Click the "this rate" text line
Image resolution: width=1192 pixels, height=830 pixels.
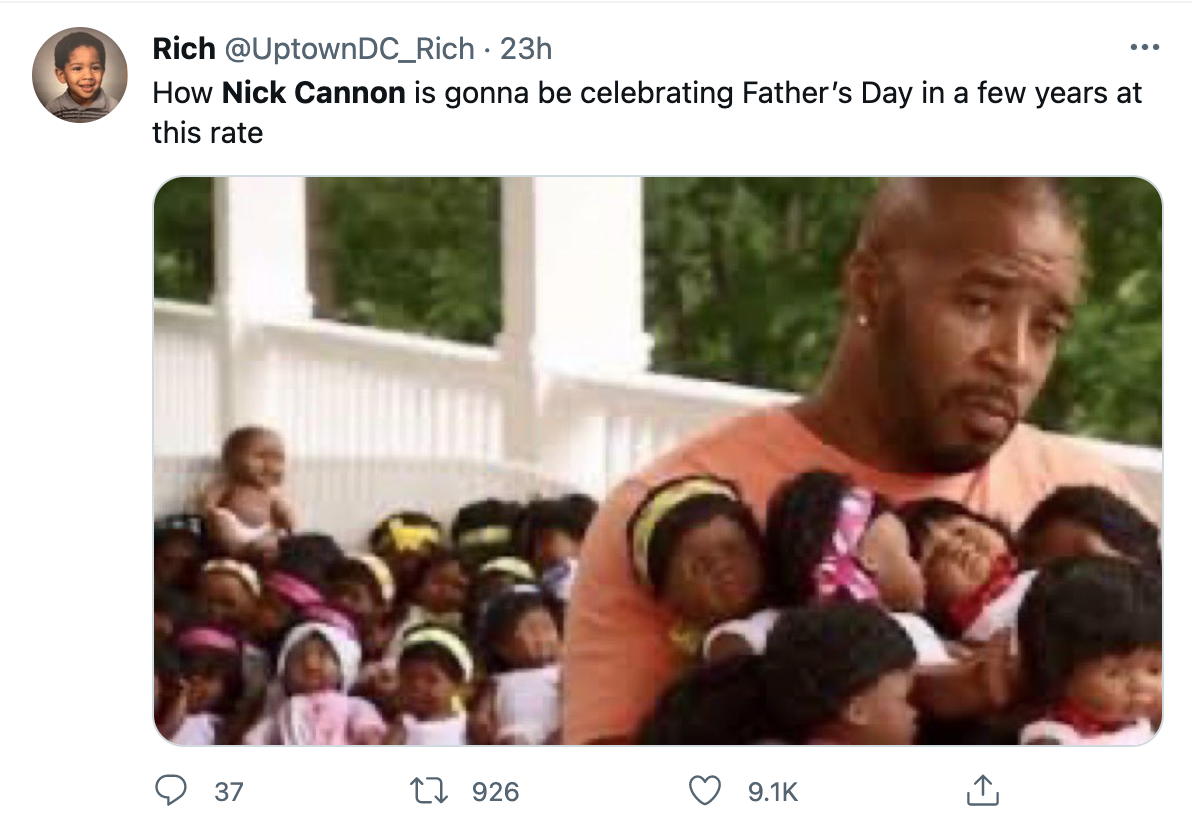[208, 133]
